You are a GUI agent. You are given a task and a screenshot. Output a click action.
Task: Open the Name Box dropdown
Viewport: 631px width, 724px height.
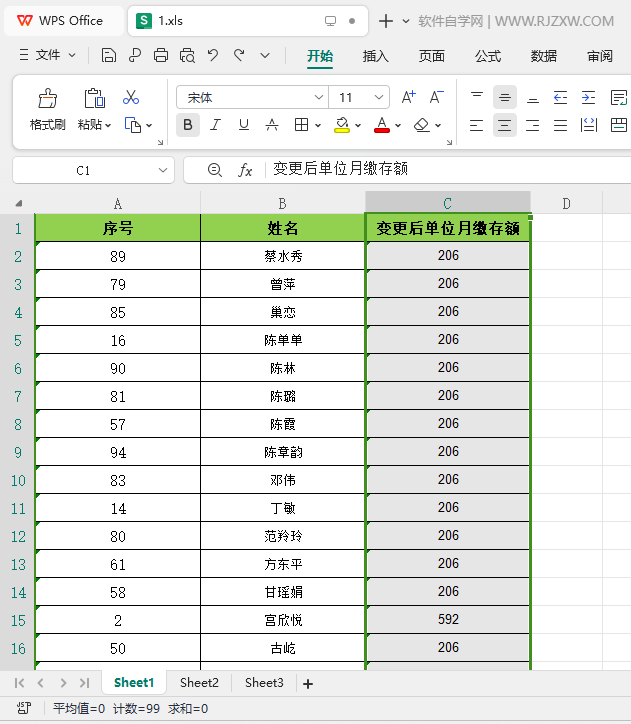tap(162, 170)
